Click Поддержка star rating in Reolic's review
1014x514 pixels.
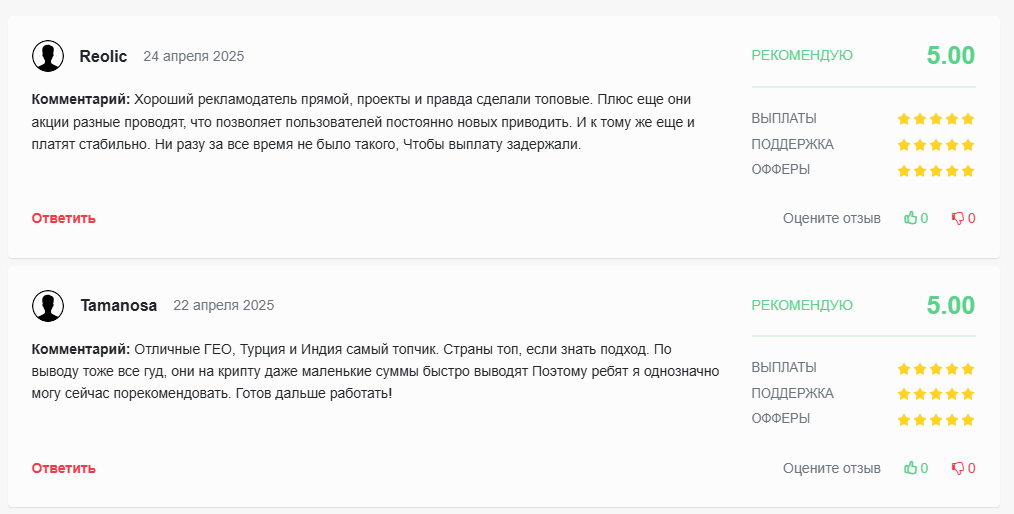coord(936,145)
